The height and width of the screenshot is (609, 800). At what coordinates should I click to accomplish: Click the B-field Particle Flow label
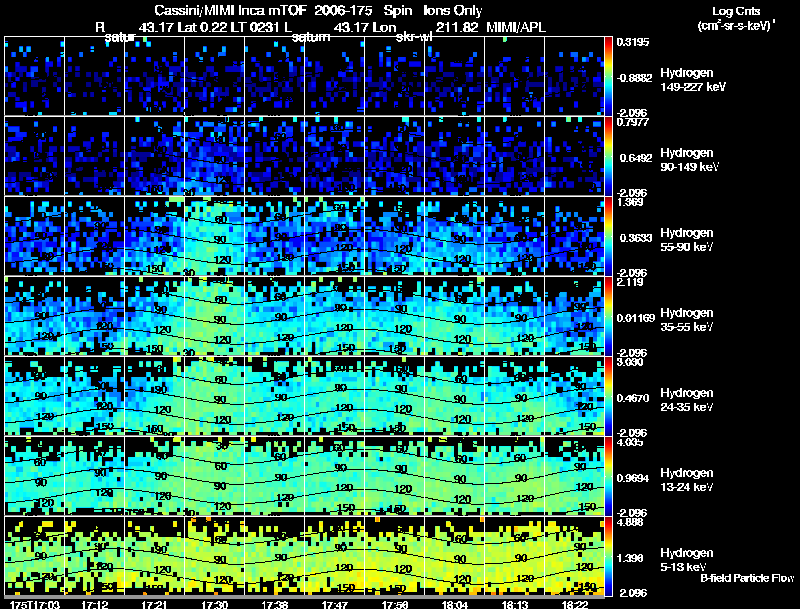point(746,578)
